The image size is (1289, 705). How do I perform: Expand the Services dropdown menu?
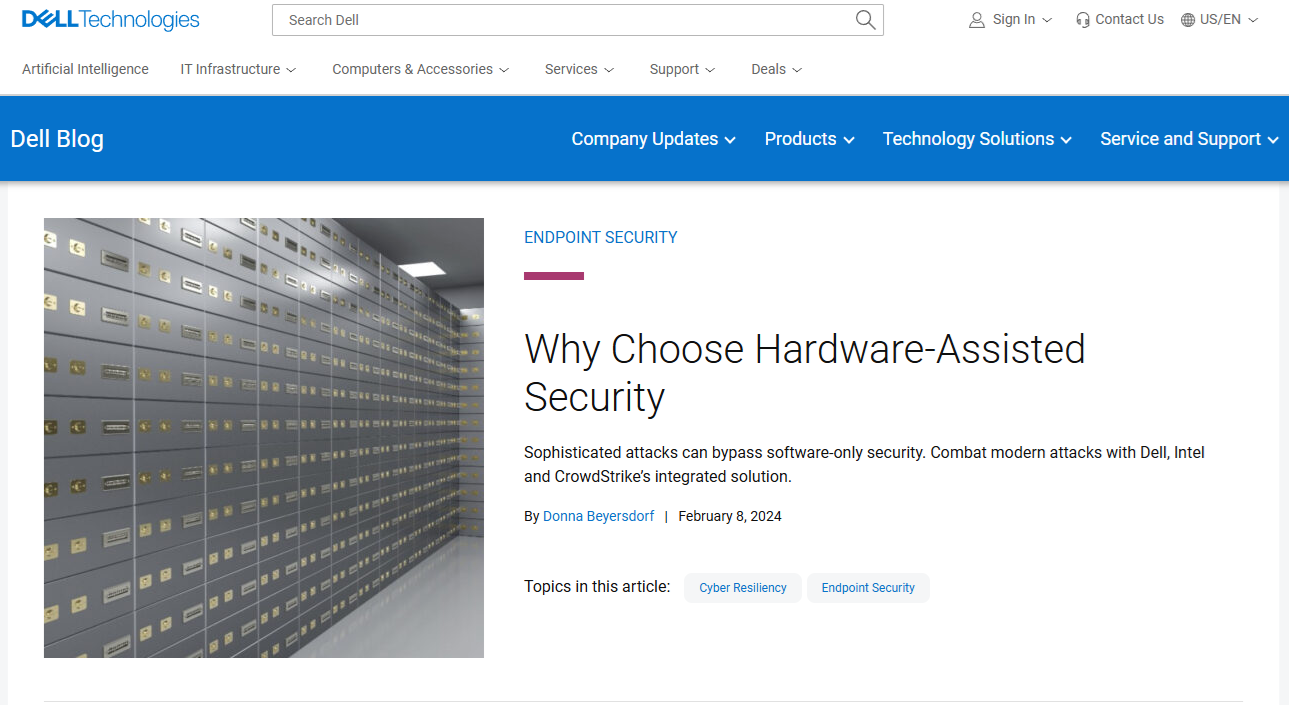click(579, 69)
